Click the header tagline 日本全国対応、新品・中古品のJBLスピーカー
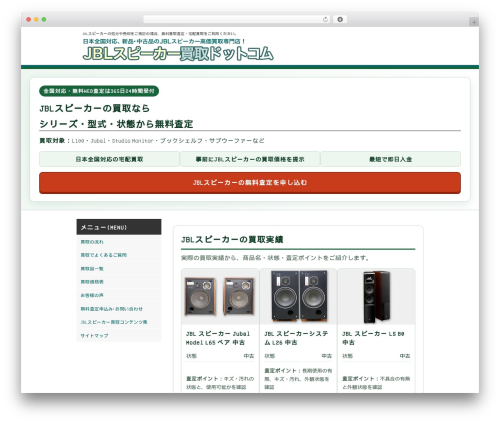Screen dimensions: 500x423 pos(164,41)
